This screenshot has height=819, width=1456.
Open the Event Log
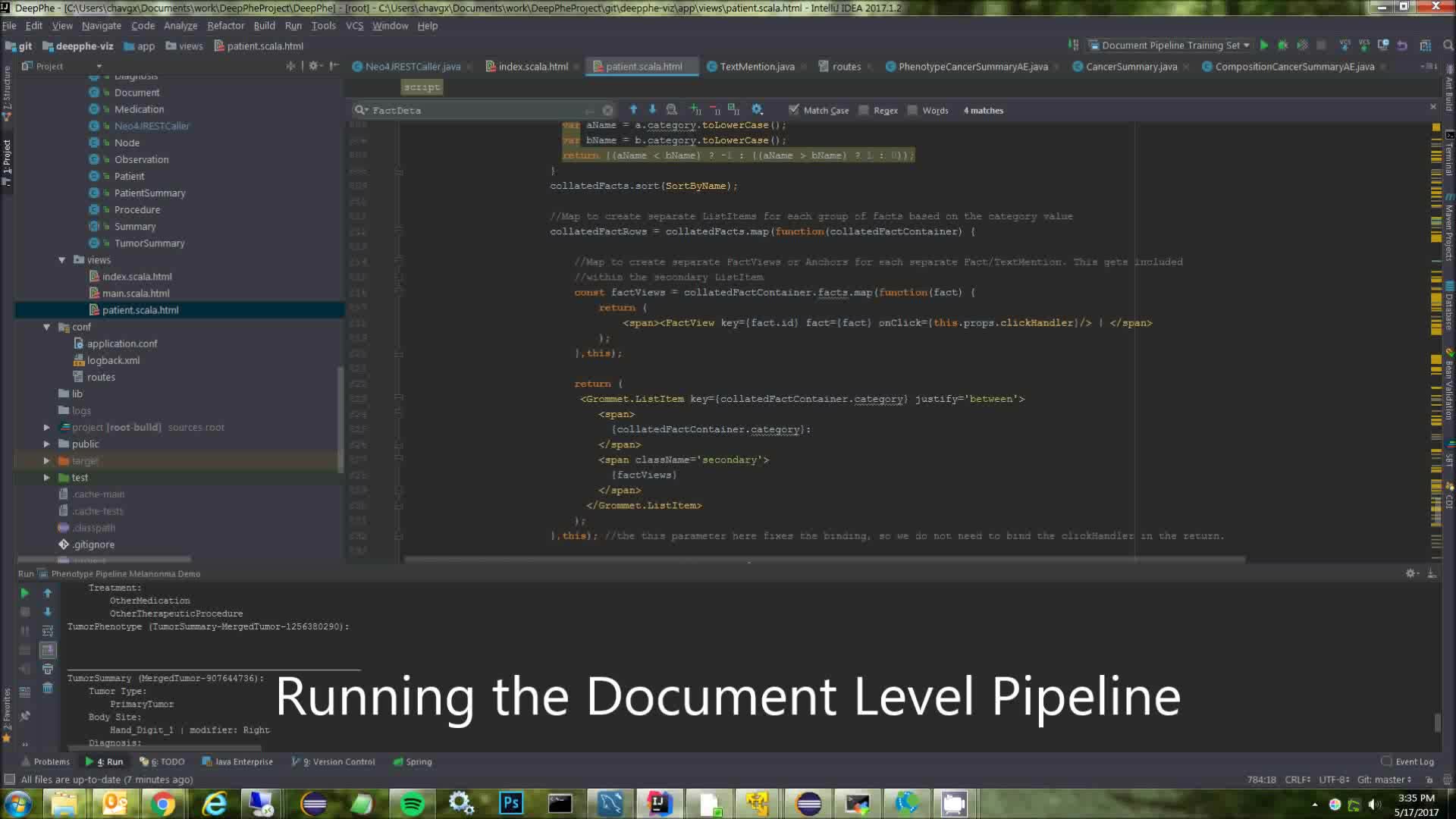pyautogui.click(x=1407, y=761)
